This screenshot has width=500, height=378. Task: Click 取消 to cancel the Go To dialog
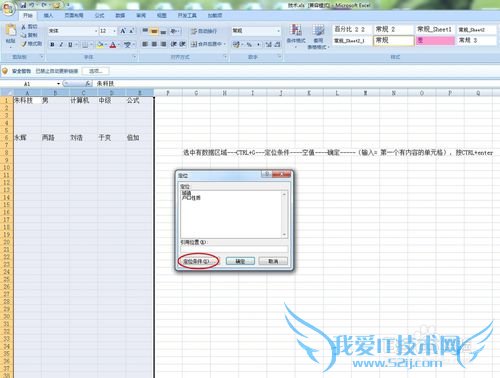tap(273, 261)
